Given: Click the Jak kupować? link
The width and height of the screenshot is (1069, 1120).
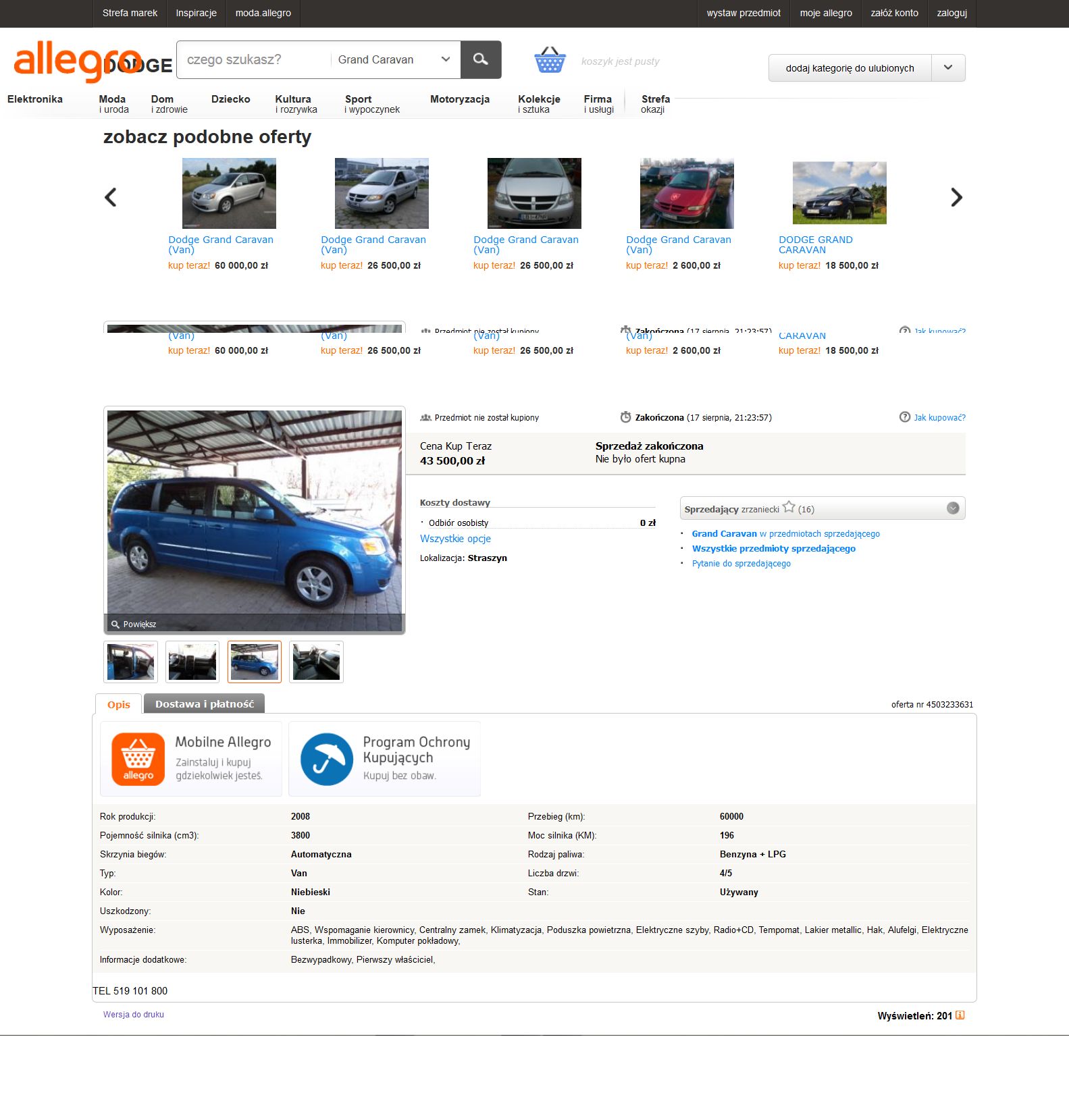Looking at the screenshot, I should (940, 418).
